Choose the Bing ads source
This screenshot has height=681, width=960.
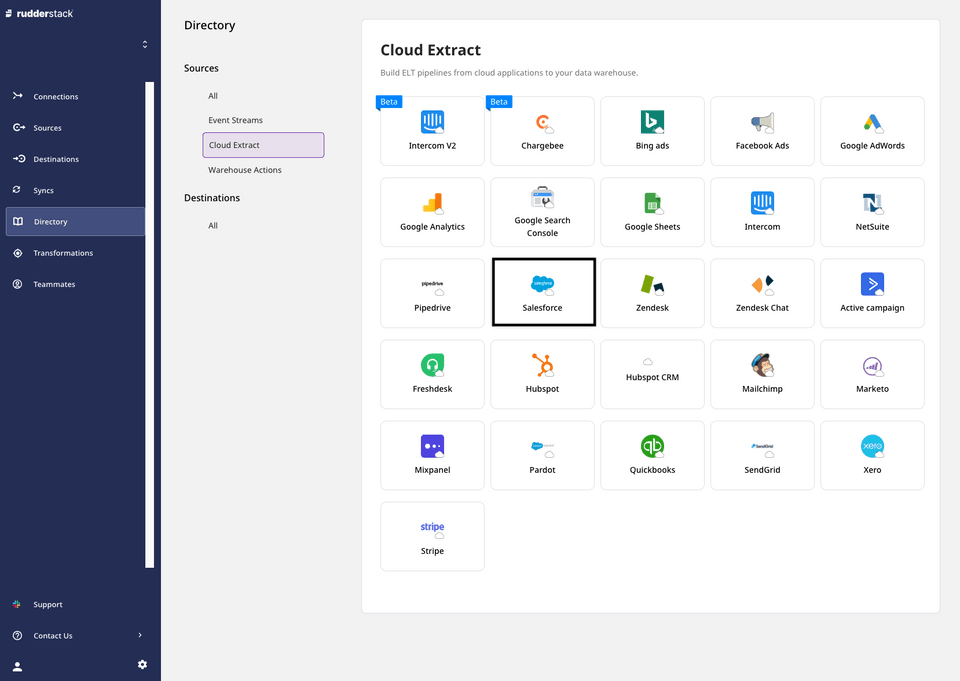point(652,131)
